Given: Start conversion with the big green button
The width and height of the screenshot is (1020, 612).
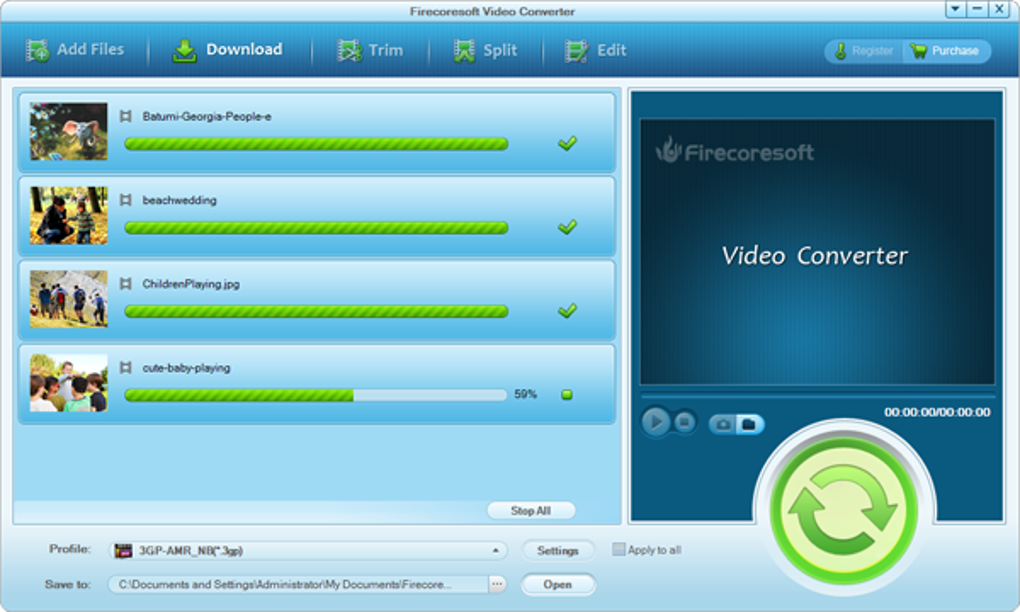Looking at the screenshot, I should [844, 511].
